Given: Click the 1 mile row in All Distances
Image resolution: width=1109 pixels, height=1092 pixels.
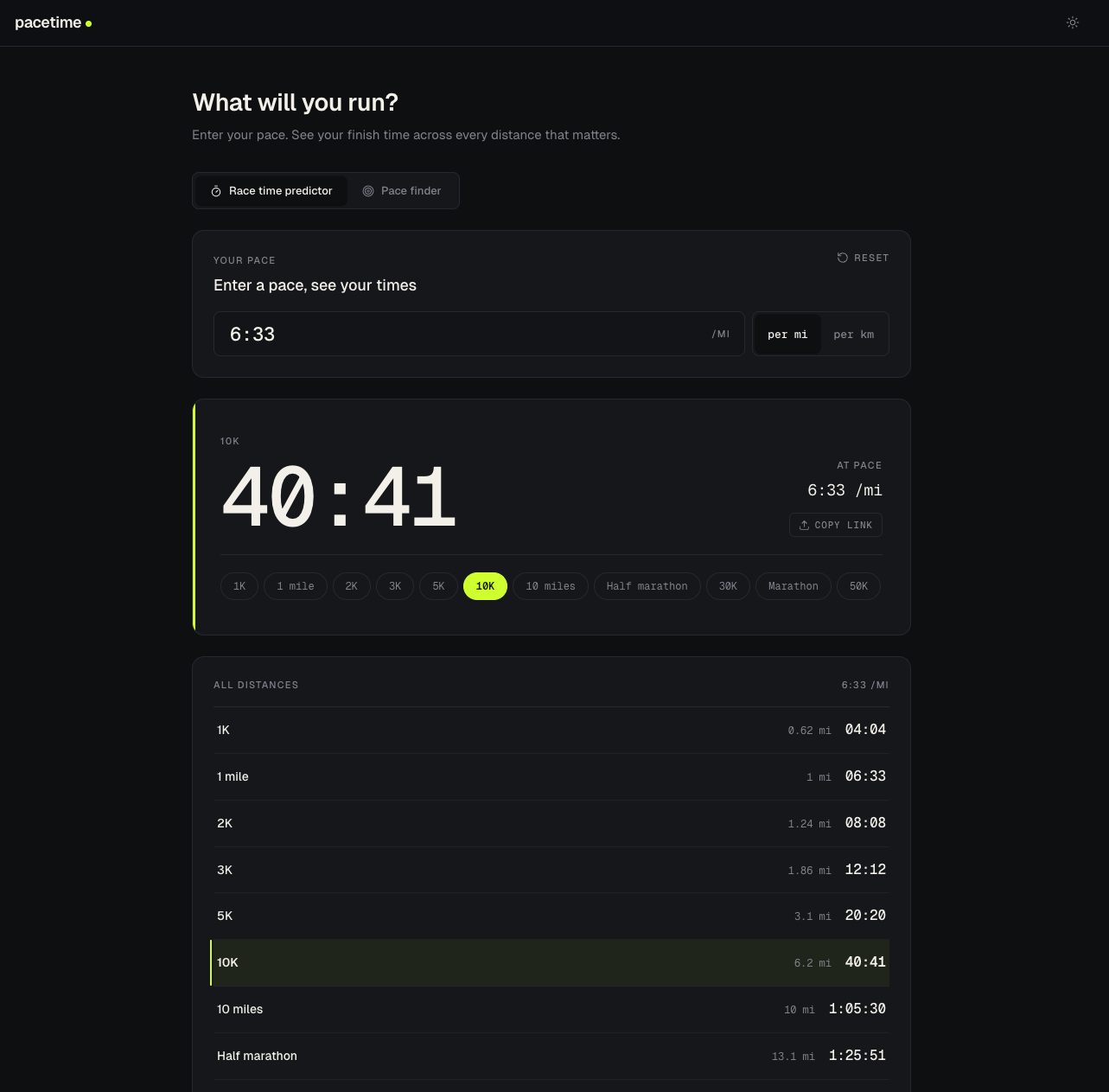Looking at the screenshot, I should tap(551, 776).
